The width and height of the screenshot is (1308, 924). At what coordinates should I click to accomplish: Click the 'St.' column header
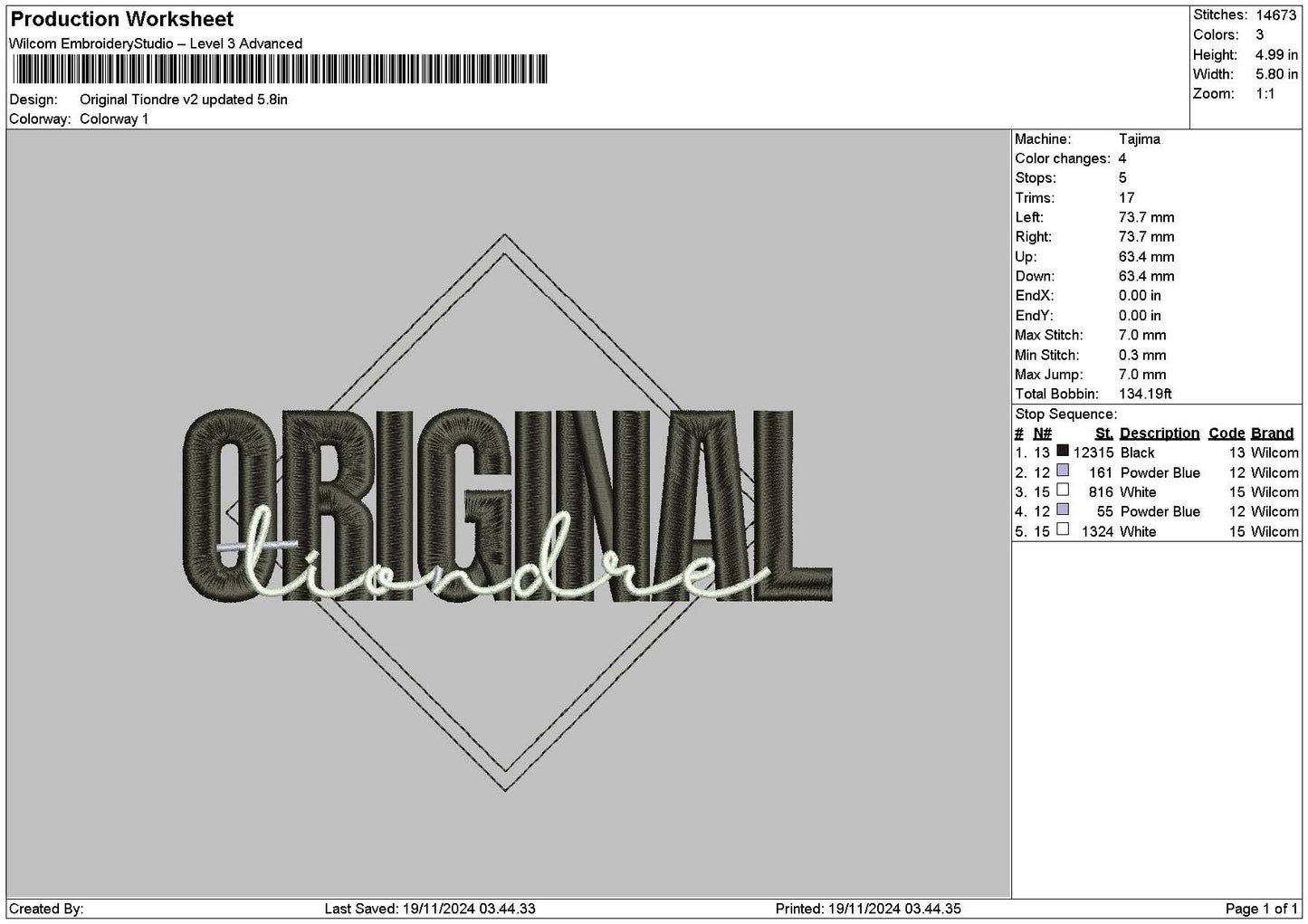pos(1103,433)
